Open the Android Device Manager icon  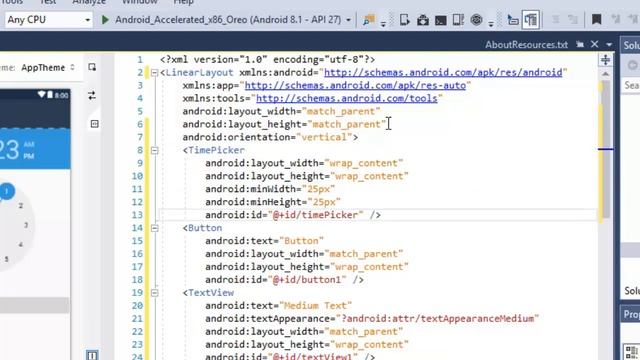tap(404, 20)
